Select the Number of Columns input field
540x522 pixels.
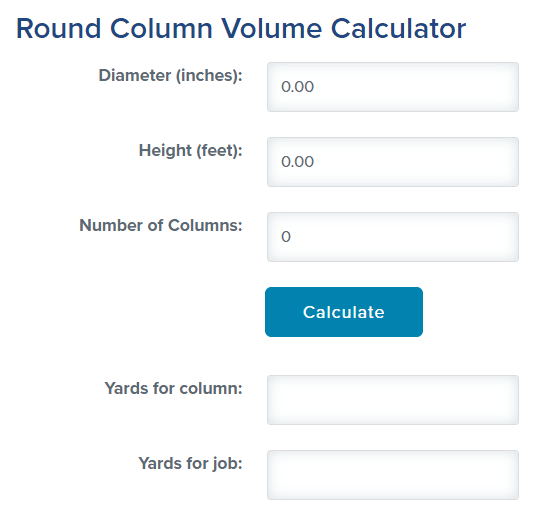coord(393,237)
